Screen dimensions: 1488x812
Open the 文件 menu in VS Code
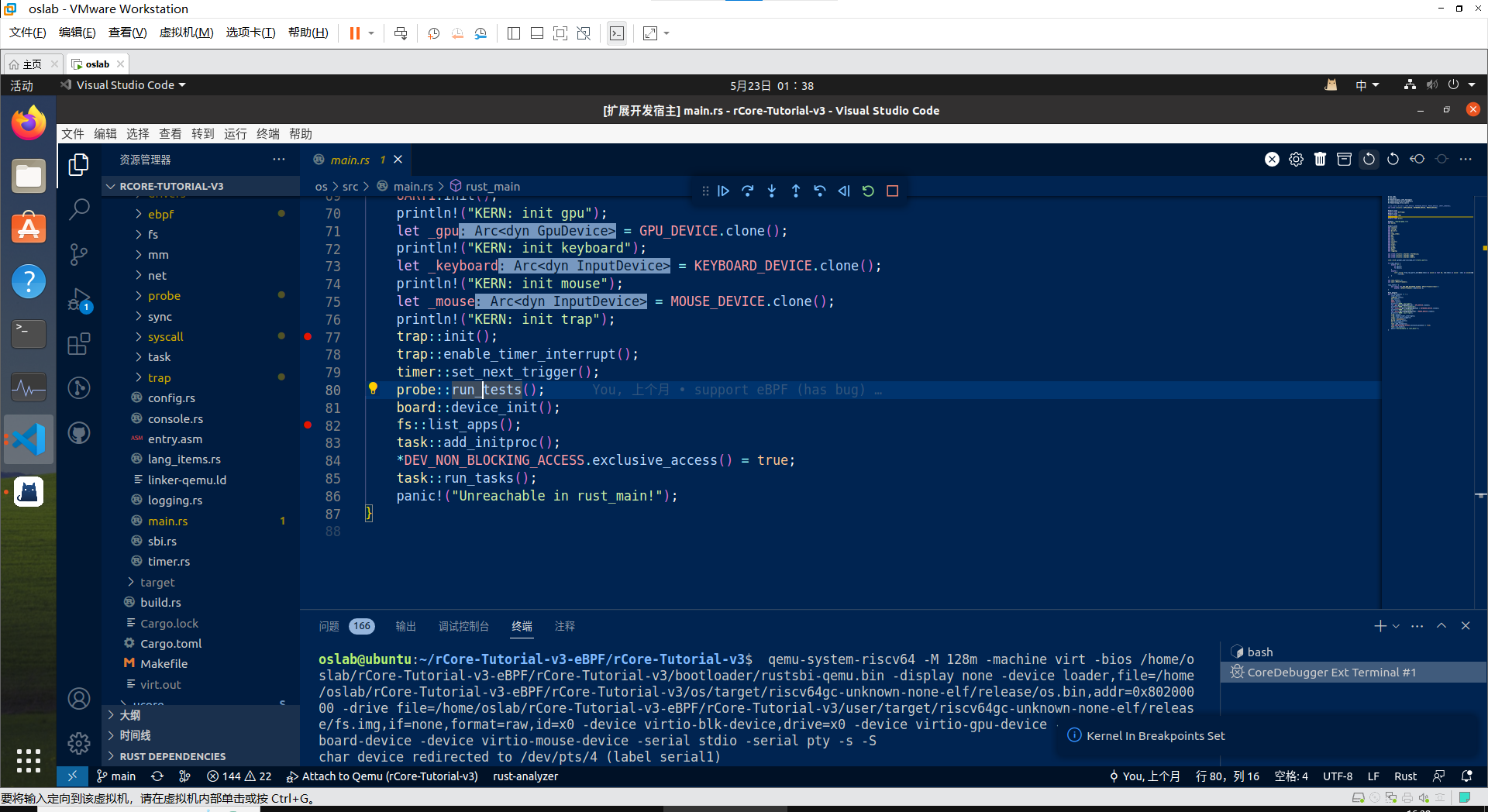73,134
